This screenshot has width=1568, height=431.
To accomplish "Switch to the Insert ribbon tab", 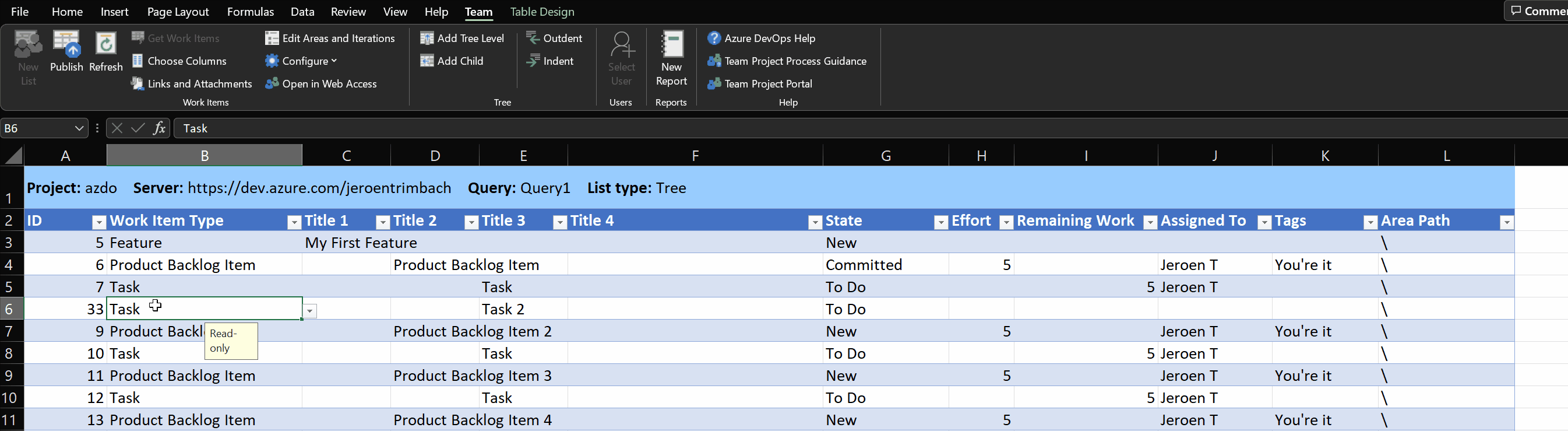I will (x=114, y=12).
